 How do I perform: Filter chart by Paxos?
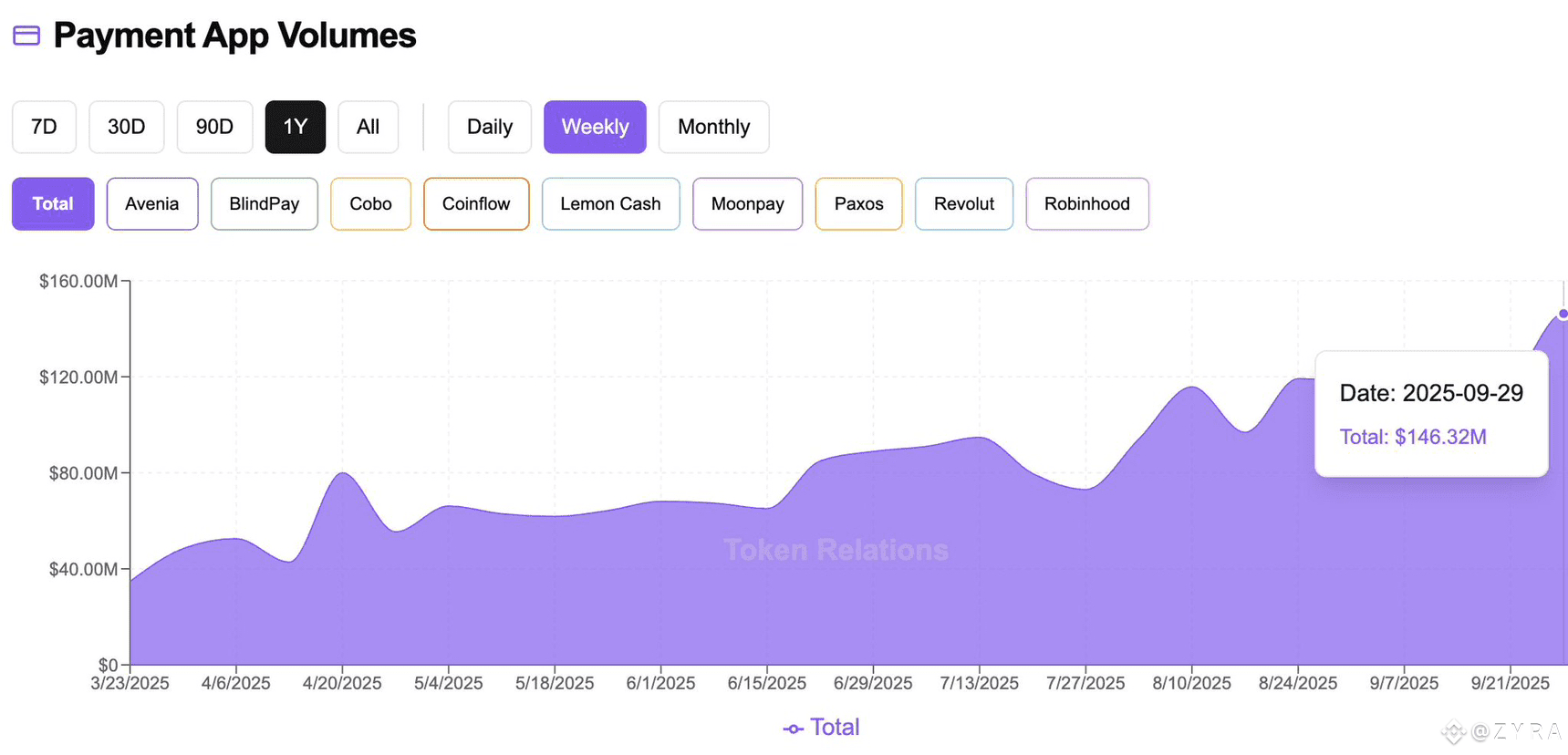[859, 203]
